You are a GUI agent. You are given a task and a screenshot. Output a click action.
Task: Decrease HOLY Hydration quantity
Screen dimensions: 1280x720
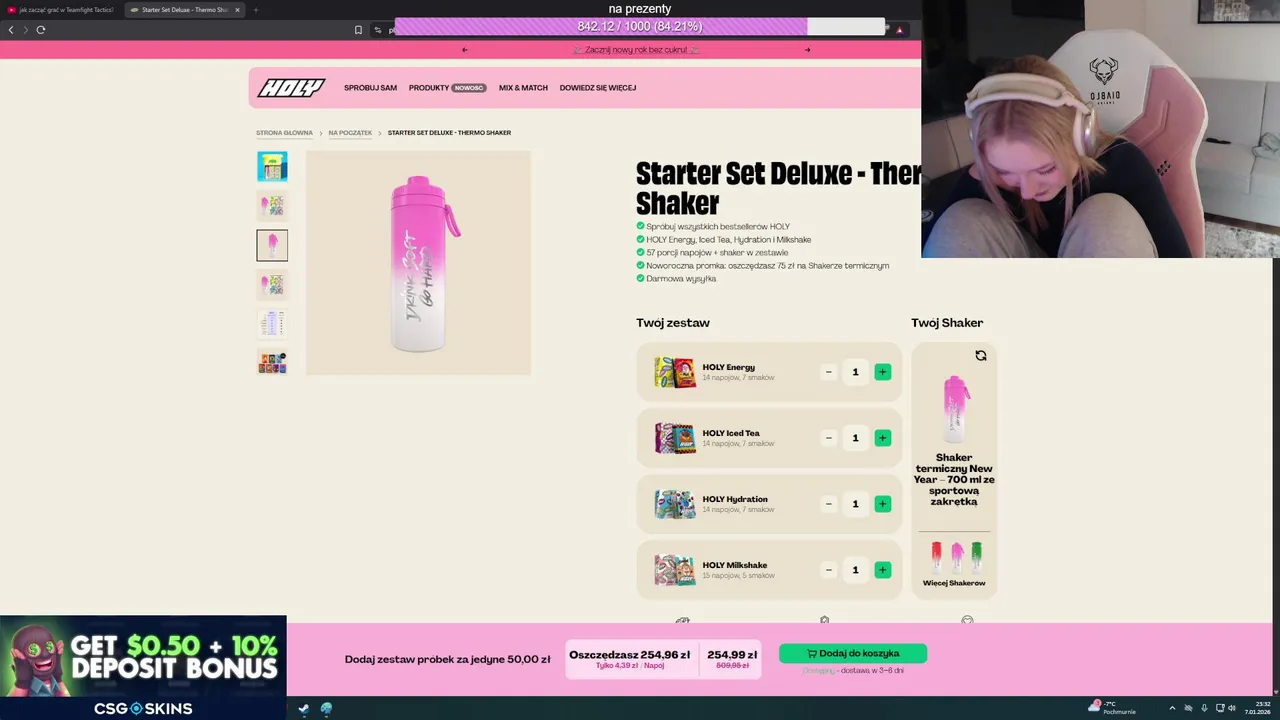828,504
